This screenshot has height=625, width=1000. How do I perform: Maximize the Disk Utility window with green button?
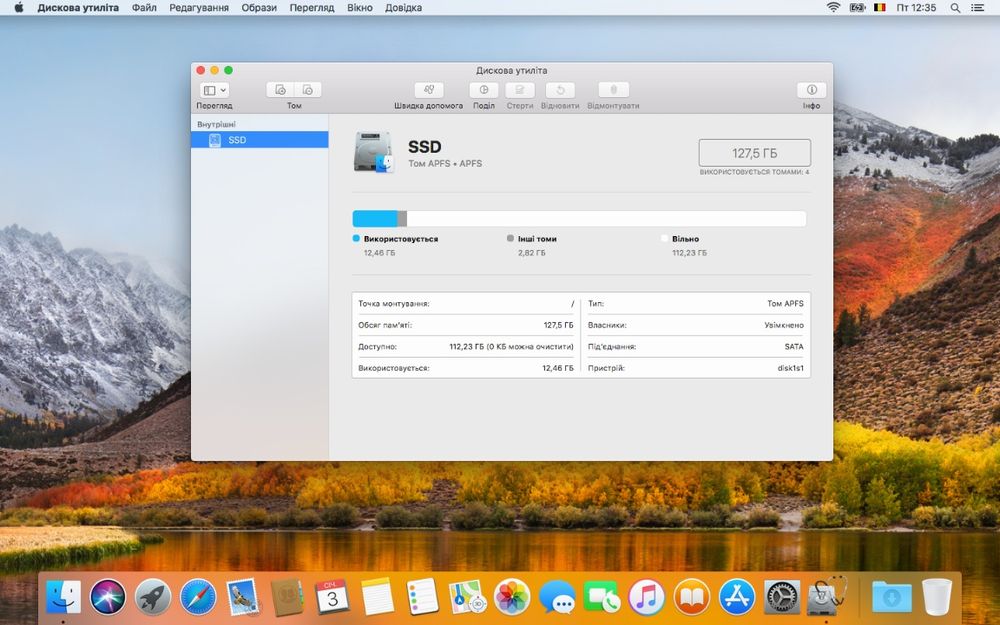tap(228, 70)
